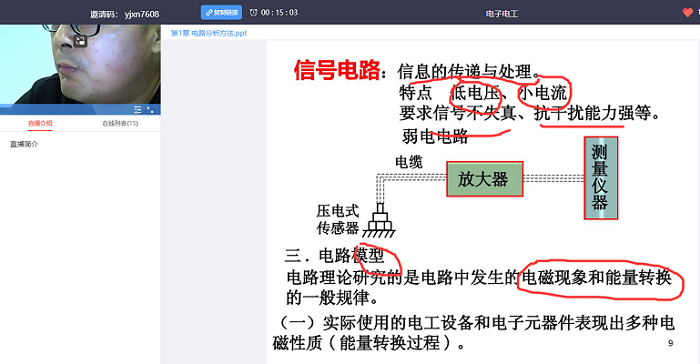700x364 pixels.
Task: Click the piezoelectric sensor symbol on the slide
Action: pos(379,220)
